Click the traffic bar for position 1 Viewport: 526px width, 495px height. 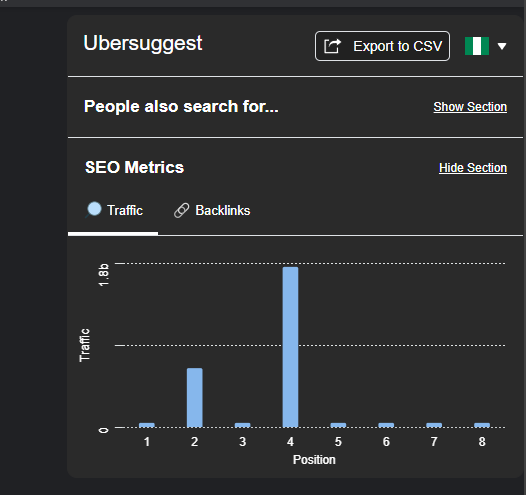pyautogui.click(x=147, y=425)
